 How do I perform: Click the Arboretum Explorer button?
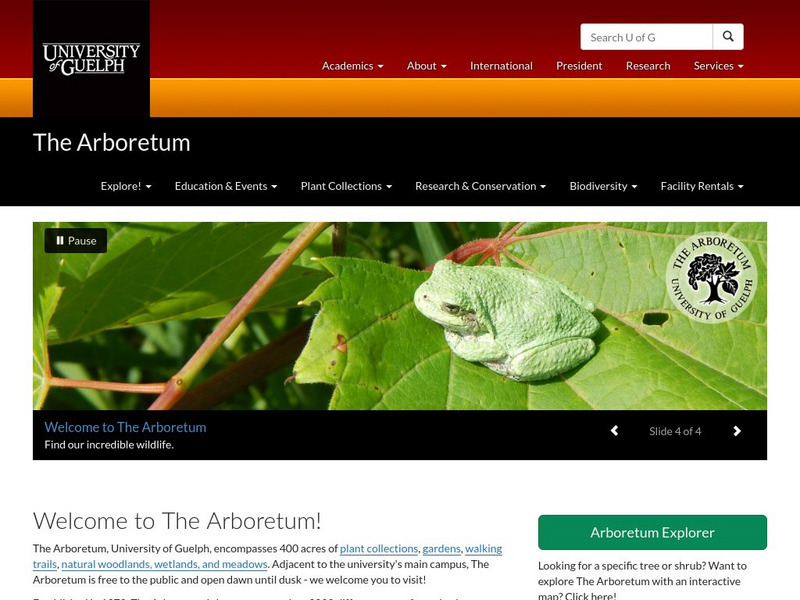(653, 532)
